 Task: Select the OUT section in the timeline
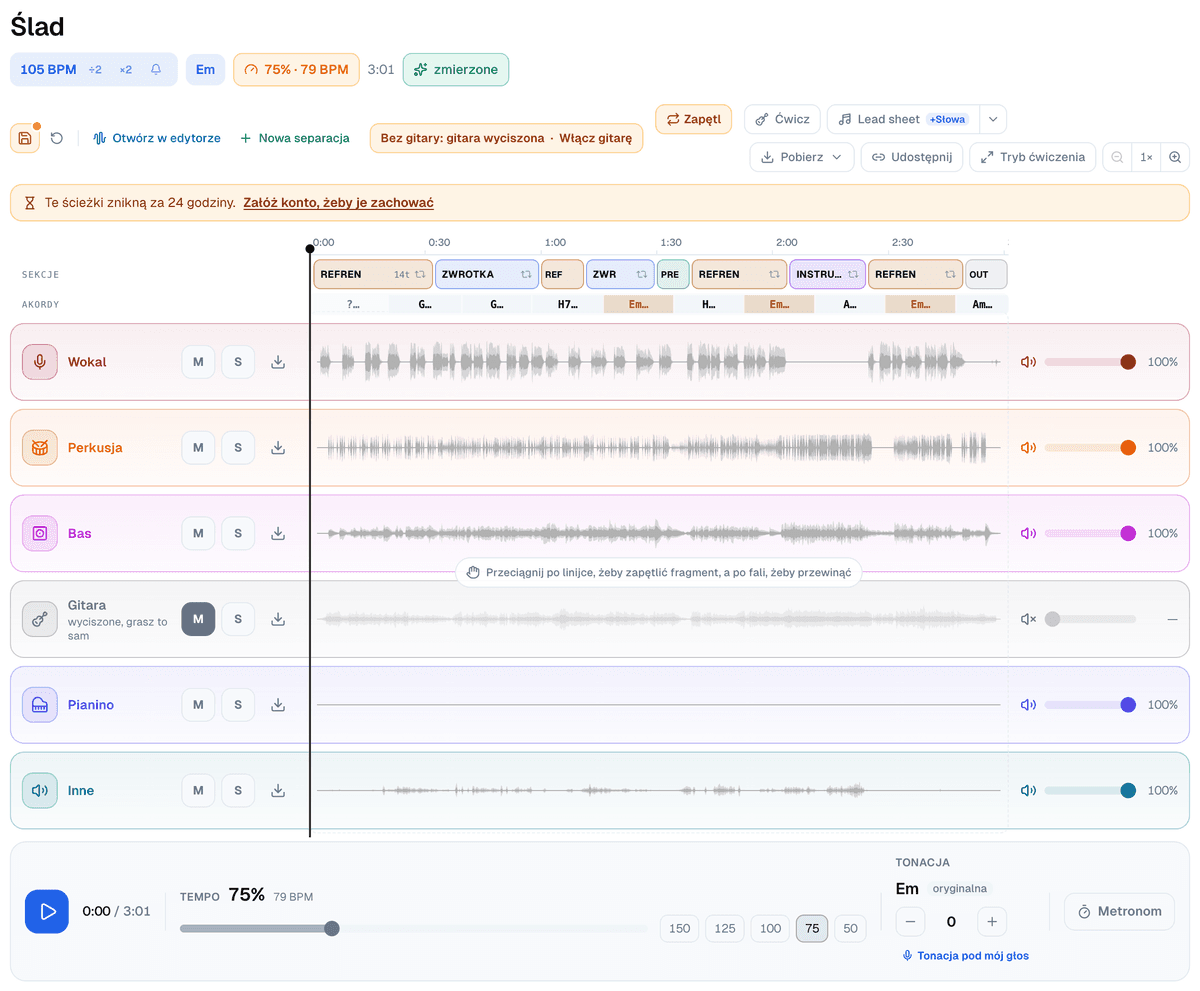click(x=986, y=274)
